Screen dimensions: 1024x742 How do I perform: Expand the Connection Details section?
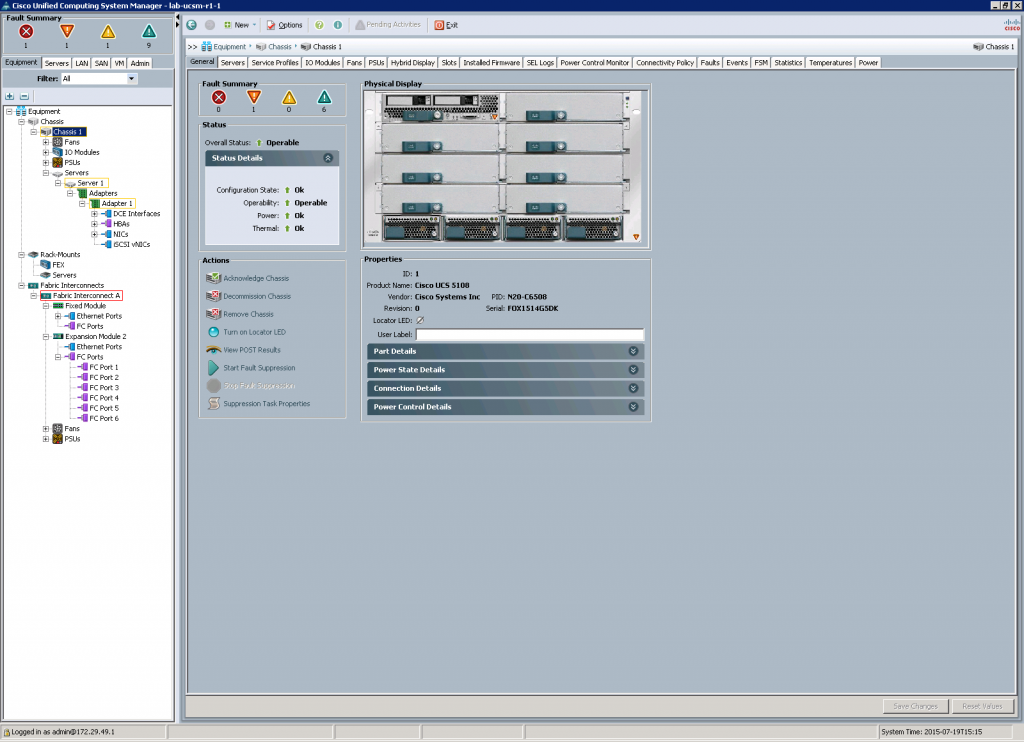[633, 388]
